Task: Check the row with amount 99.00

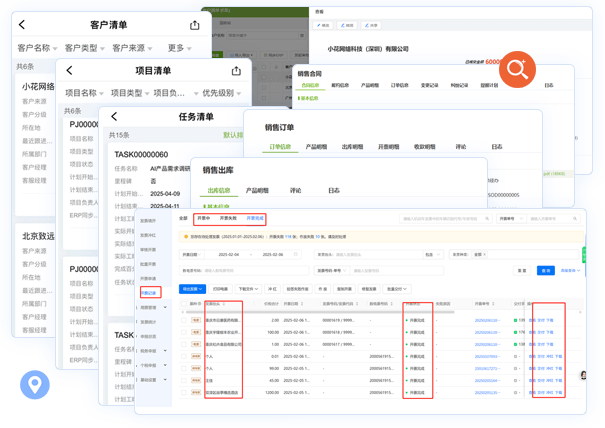Action: click(184, 368)
